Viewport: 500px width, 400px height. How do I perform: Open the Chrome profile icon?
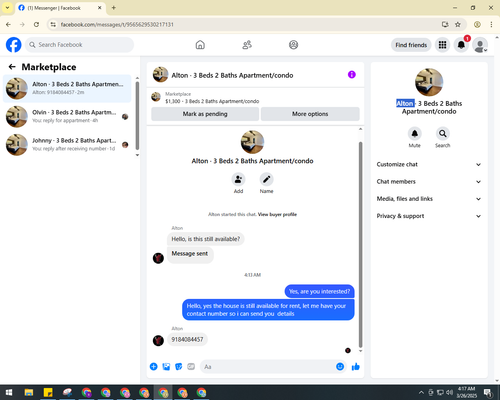(477, 24)
